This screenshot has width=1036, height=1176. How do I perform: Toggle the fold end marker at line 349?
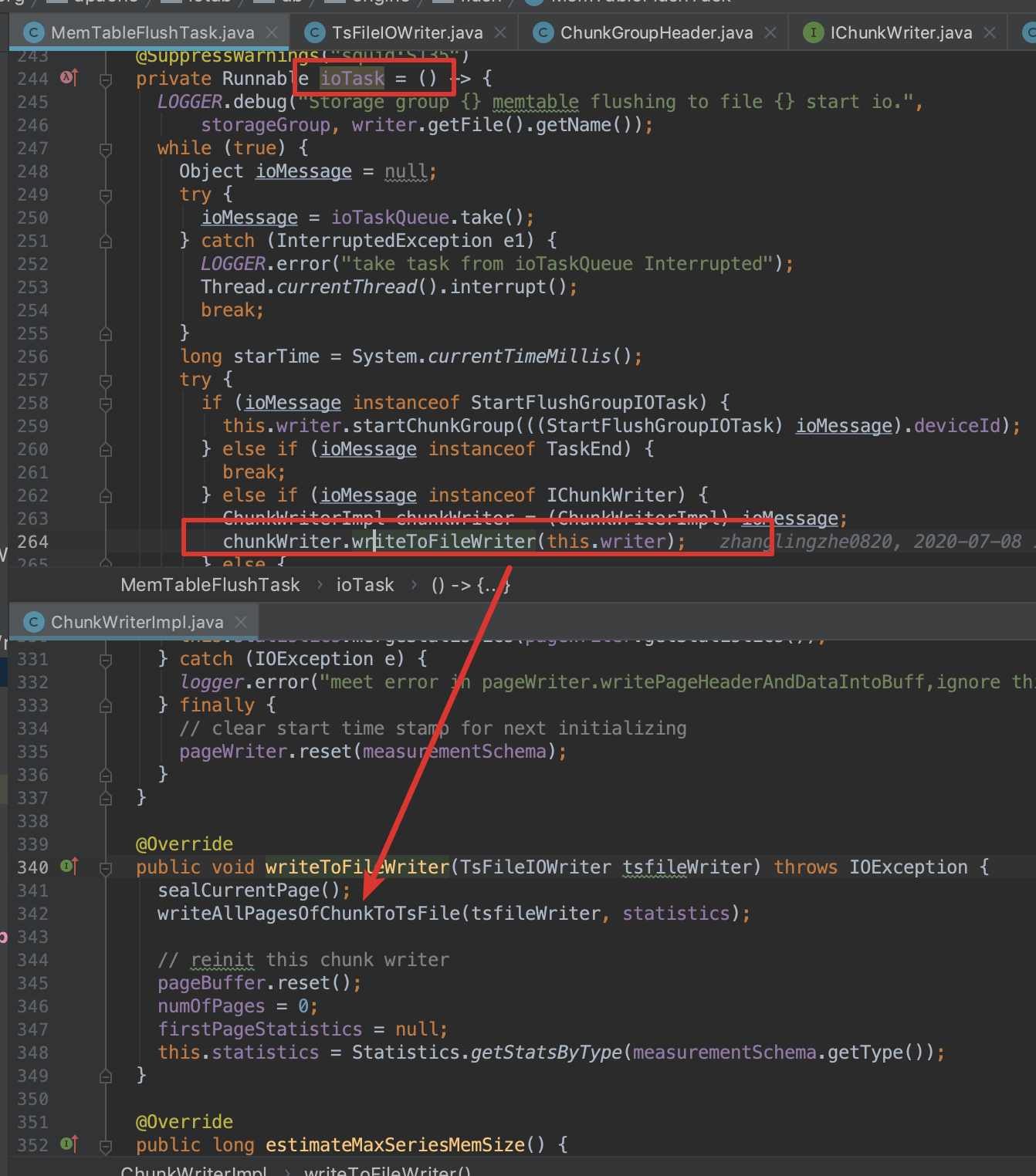click(106, 1076)
